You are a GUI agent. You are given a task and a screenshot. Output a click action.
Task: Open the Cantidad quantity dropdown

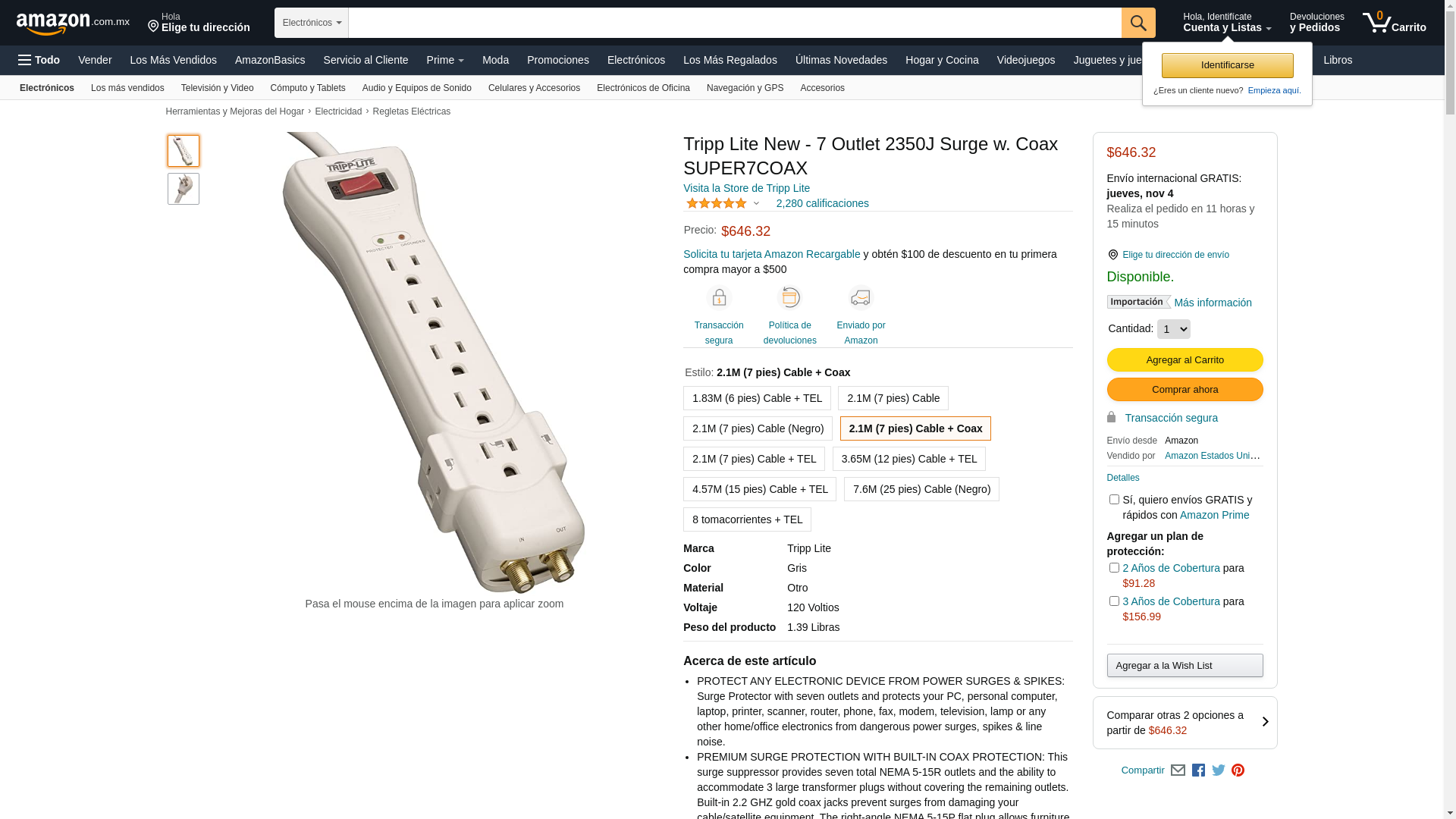[1174, 329]
